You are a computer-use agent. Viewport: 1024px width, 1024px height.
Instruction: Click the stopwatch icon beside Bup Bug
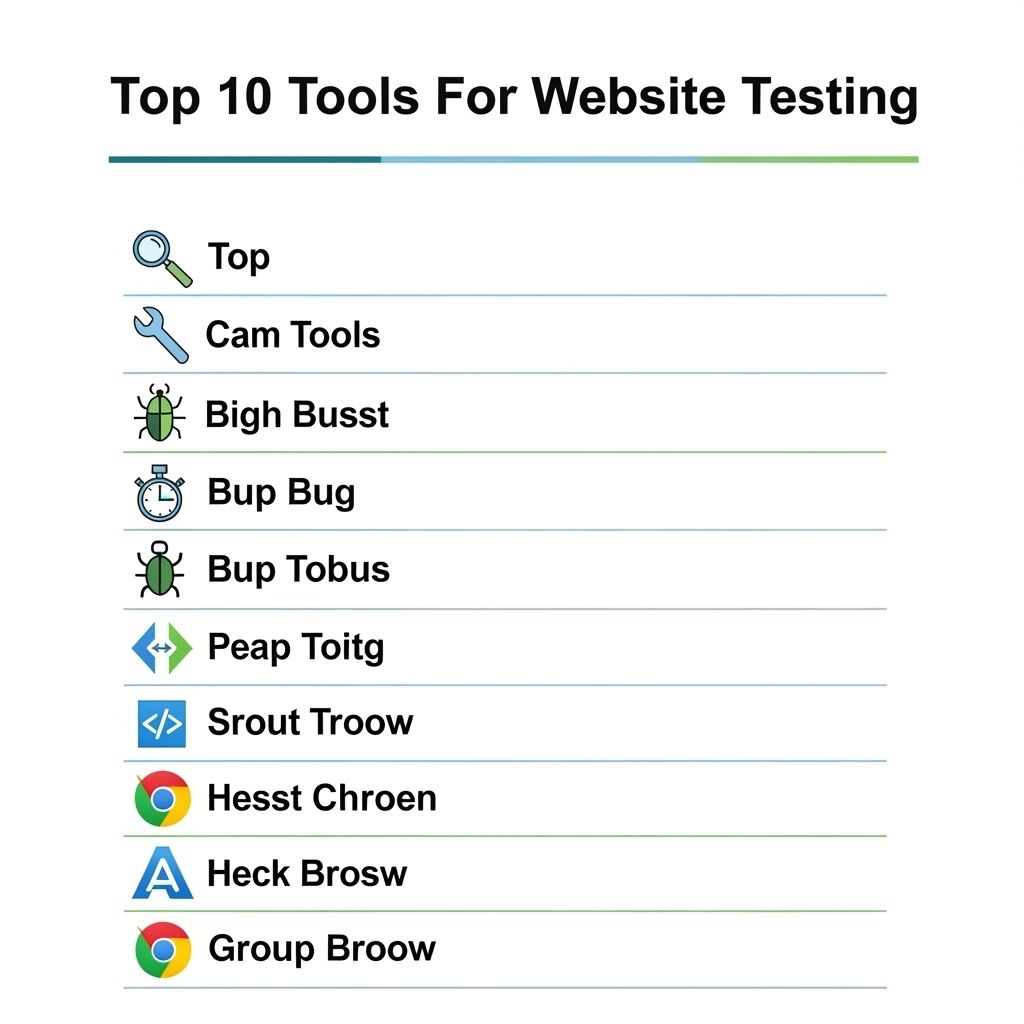click(x=160, y=493)
